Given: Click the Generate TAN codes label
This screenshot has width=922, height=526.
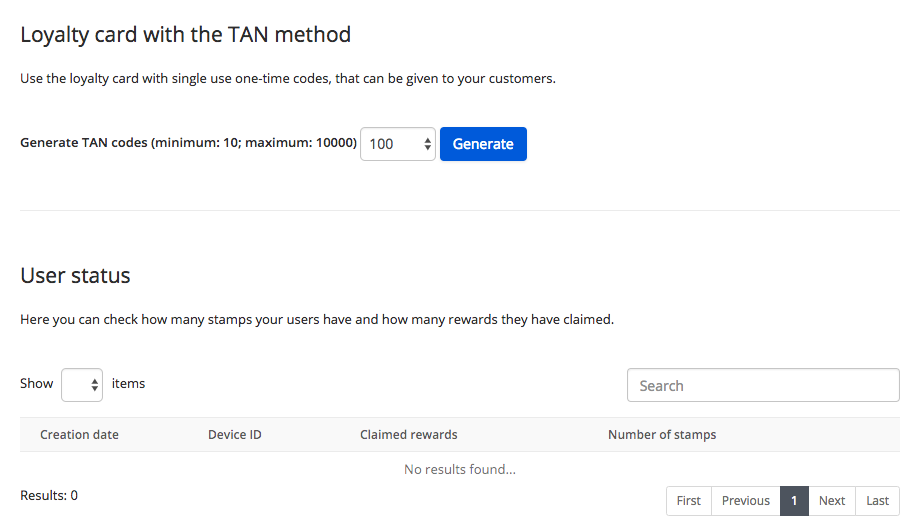Looking at the screenshot, I should click(188, 143).
